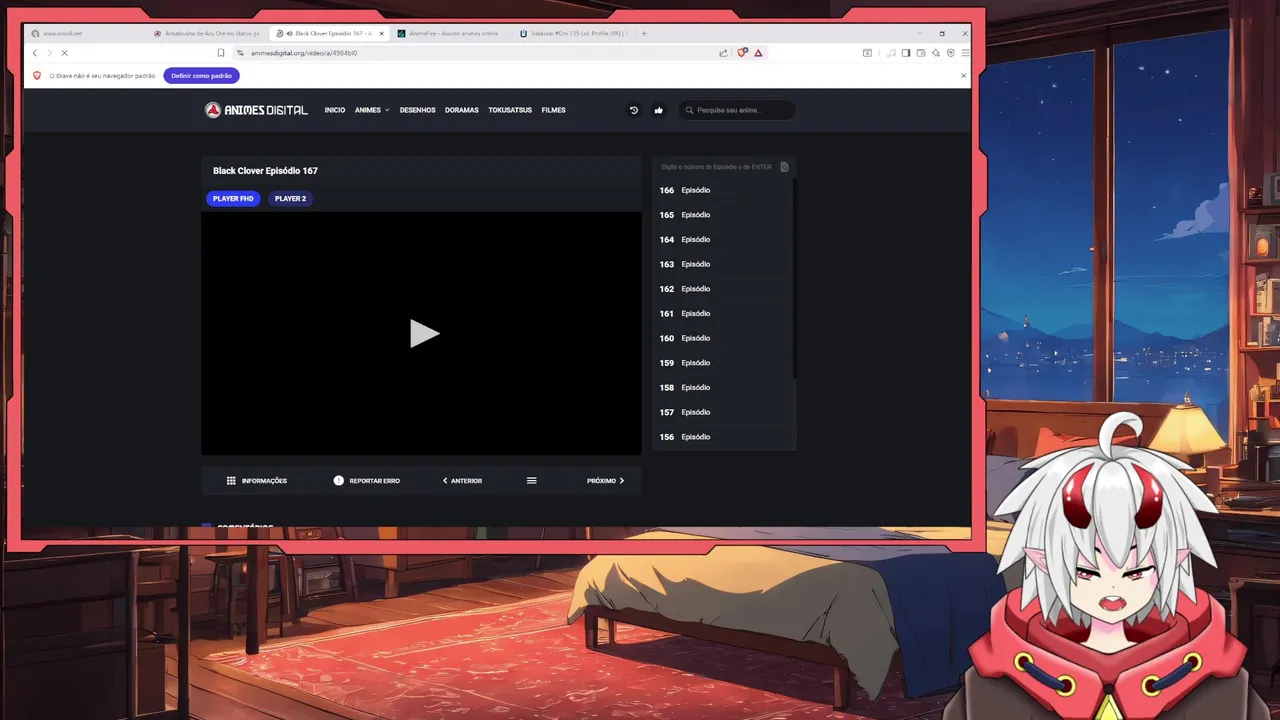
Task: Open the episode list hamburger icon
Action: point(531,481)
